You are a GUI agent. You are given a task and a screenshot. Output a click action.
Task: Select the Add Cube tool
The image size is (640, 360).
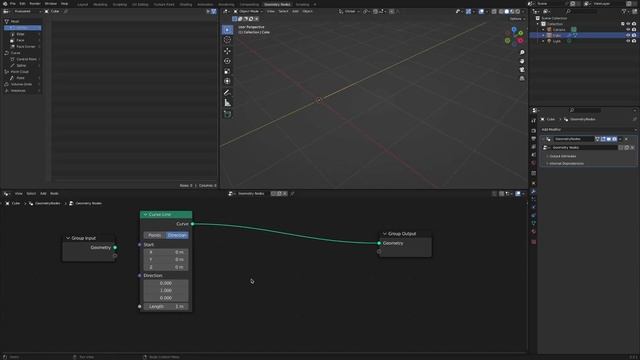(x=227, y=114)
